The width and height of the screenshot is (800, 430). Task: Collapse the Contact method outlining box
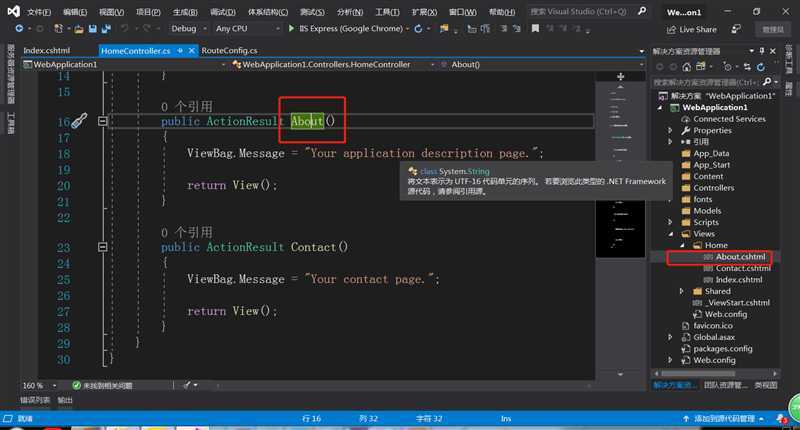(x=103, y=247)
